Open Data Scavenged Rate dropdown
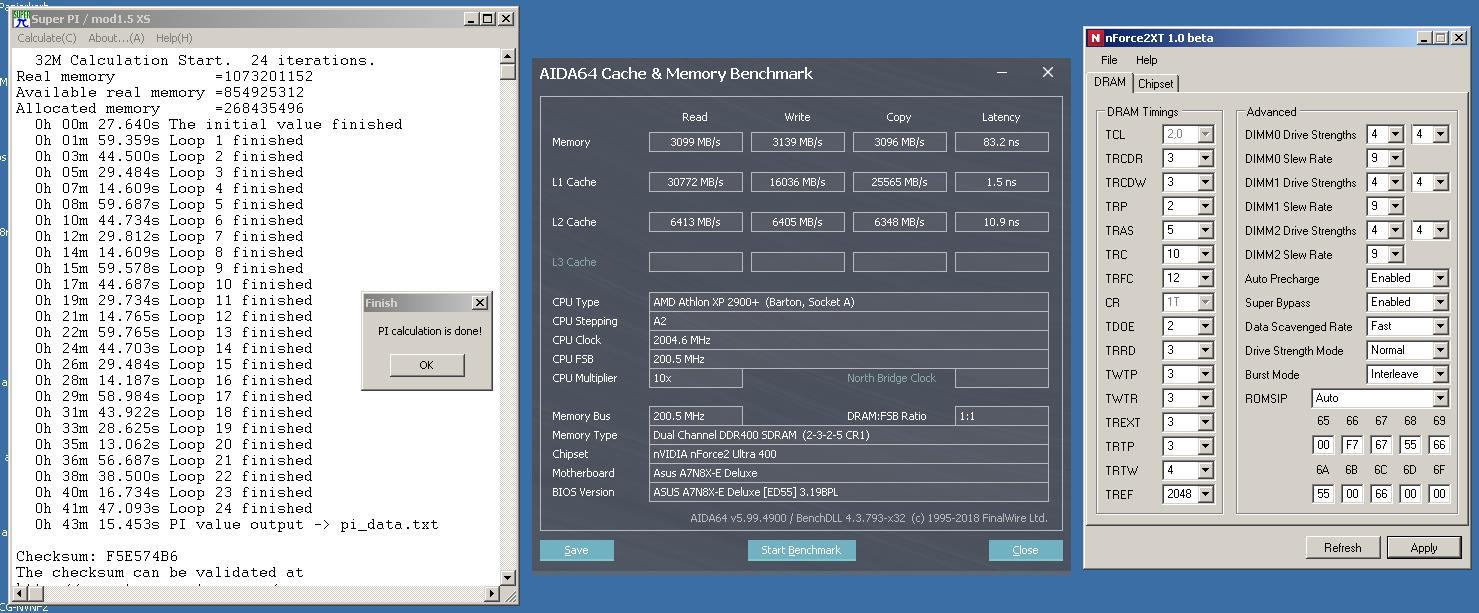The image size is (1479, 613). (x=1440, y=326)
